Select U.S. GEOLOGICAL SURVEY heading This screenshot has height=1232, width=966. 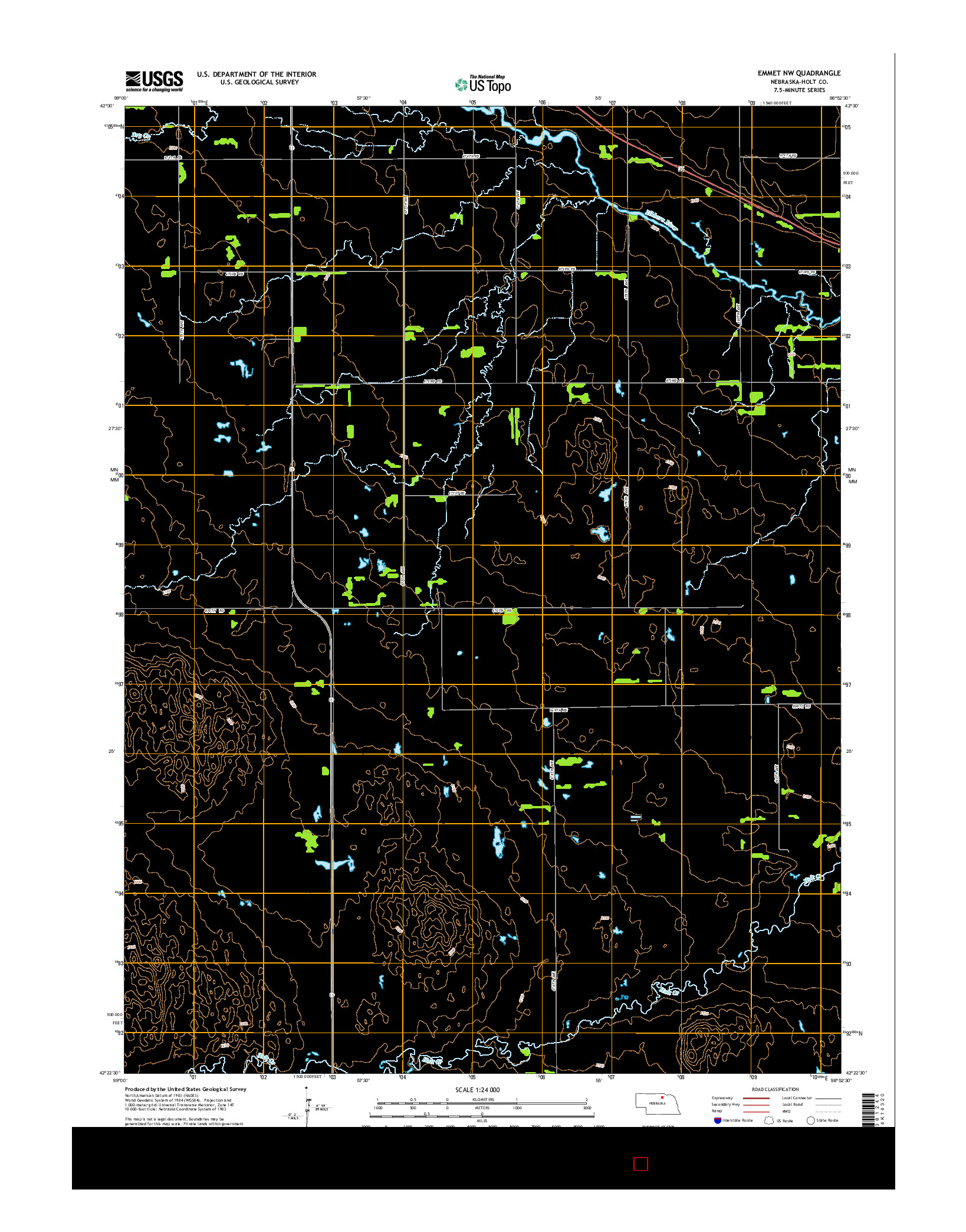click(x=259, y=82)
